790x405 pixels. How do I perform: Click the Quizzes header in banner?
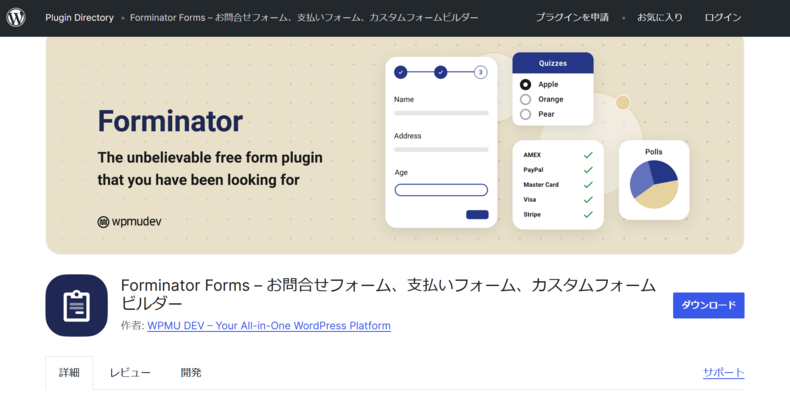pos(553,63)
